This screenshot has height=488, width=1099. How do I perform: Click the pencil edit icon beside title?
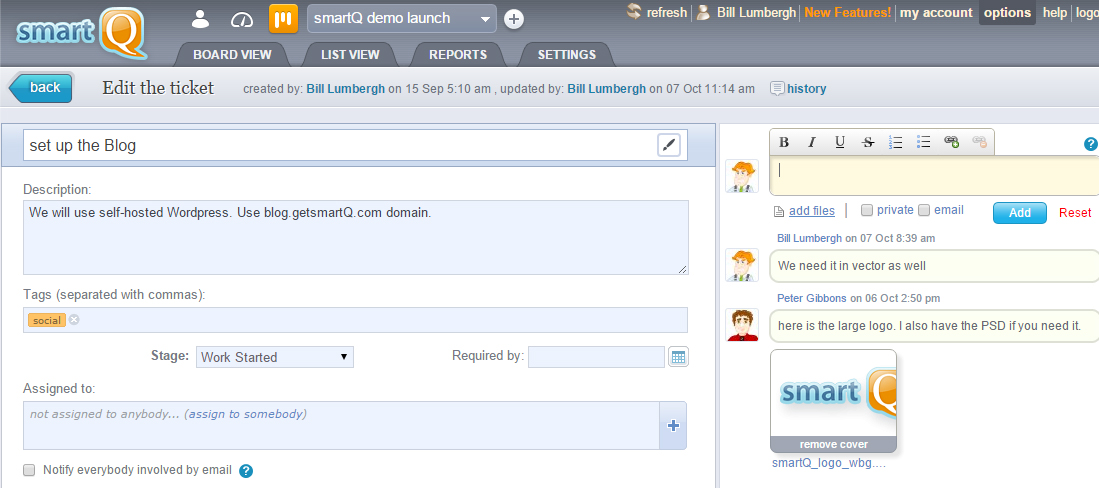[x=669, y=145]
